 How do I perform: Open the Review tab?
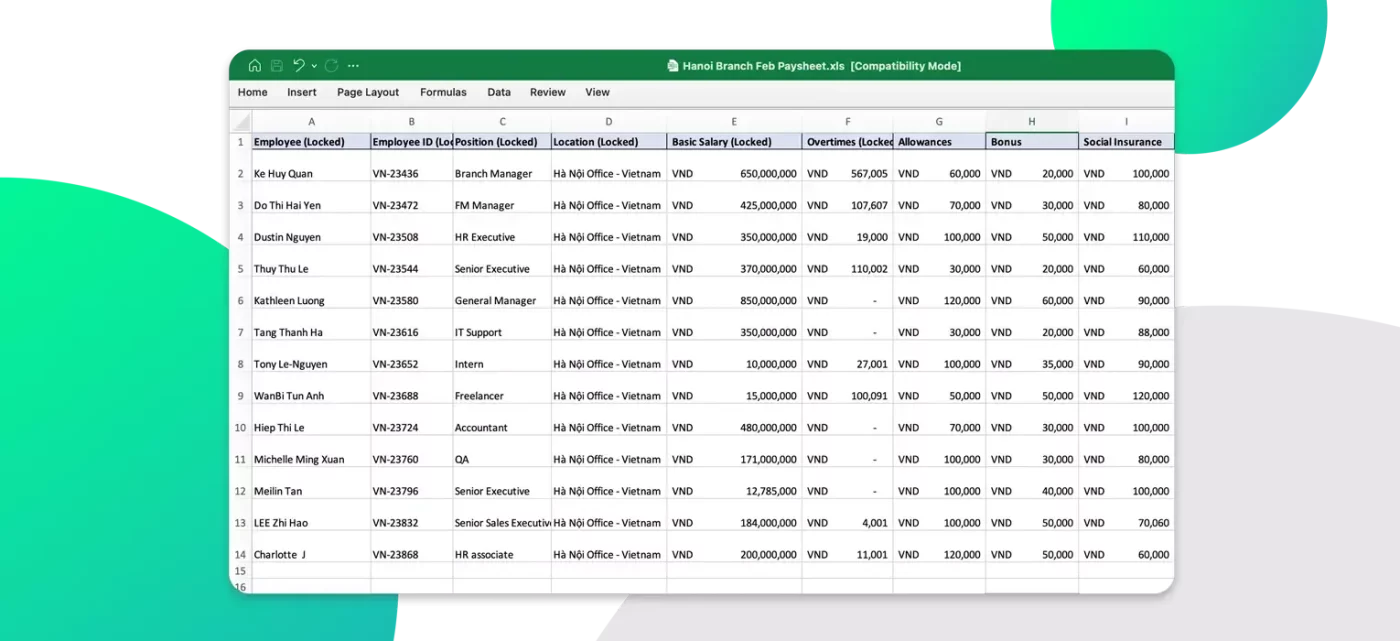click(x=547, y=92)
